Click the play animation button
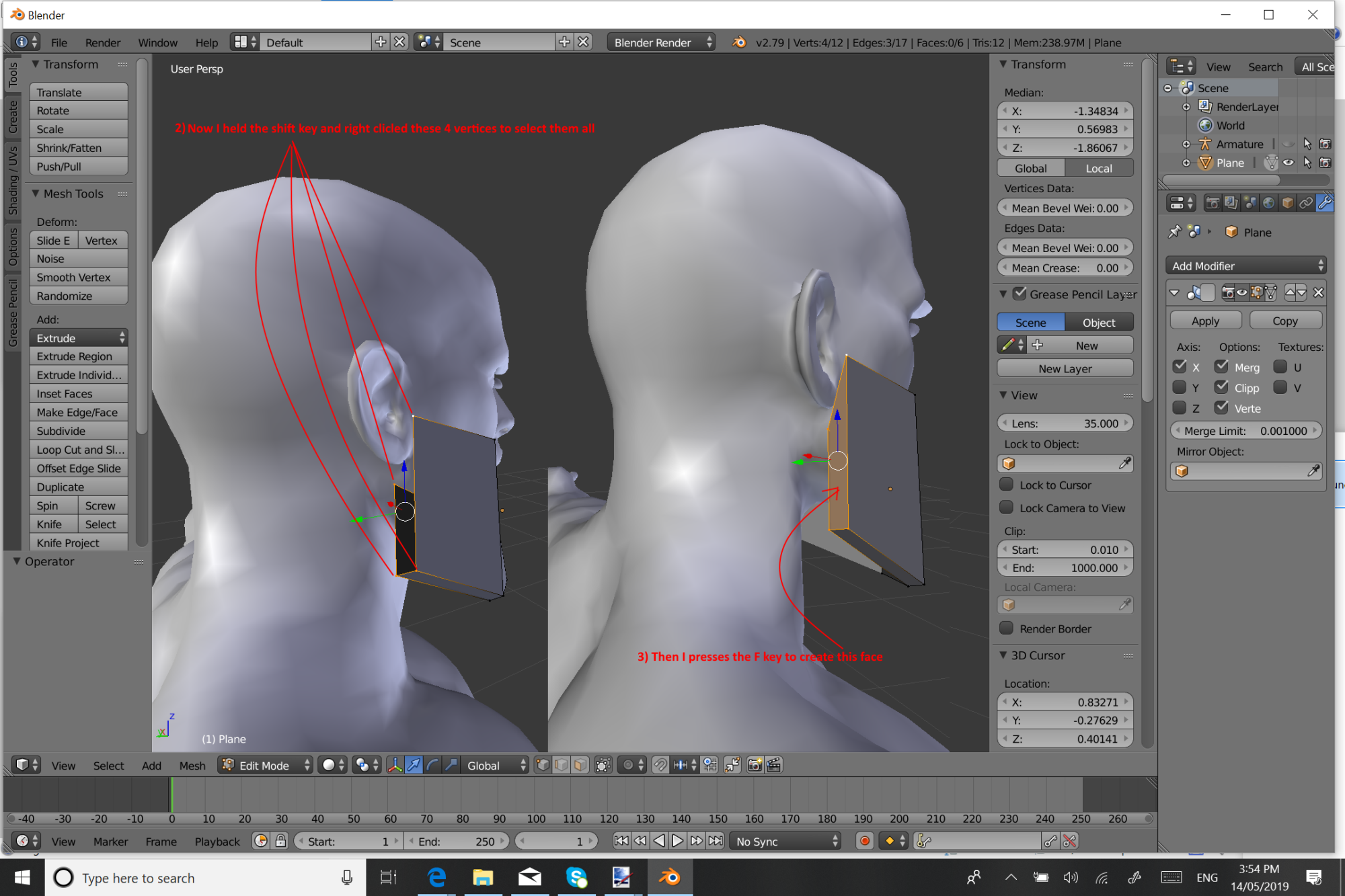Image resolution: width=1345 pixels, height=896 pixels. (x=678, y=841)
